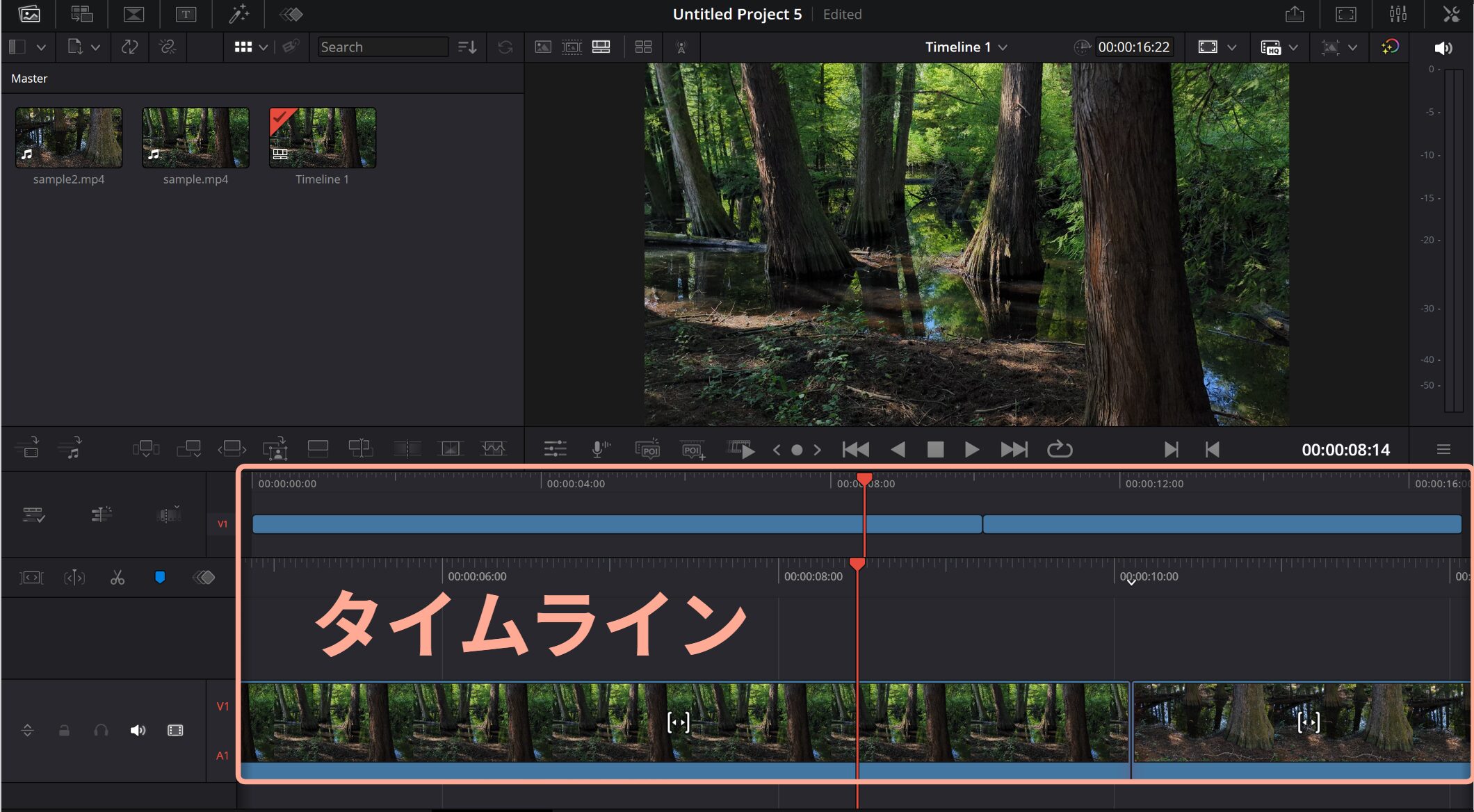Click Ripple Overwrite edit button
This screenshot has width=1474, height=812.
click(232, 449)
